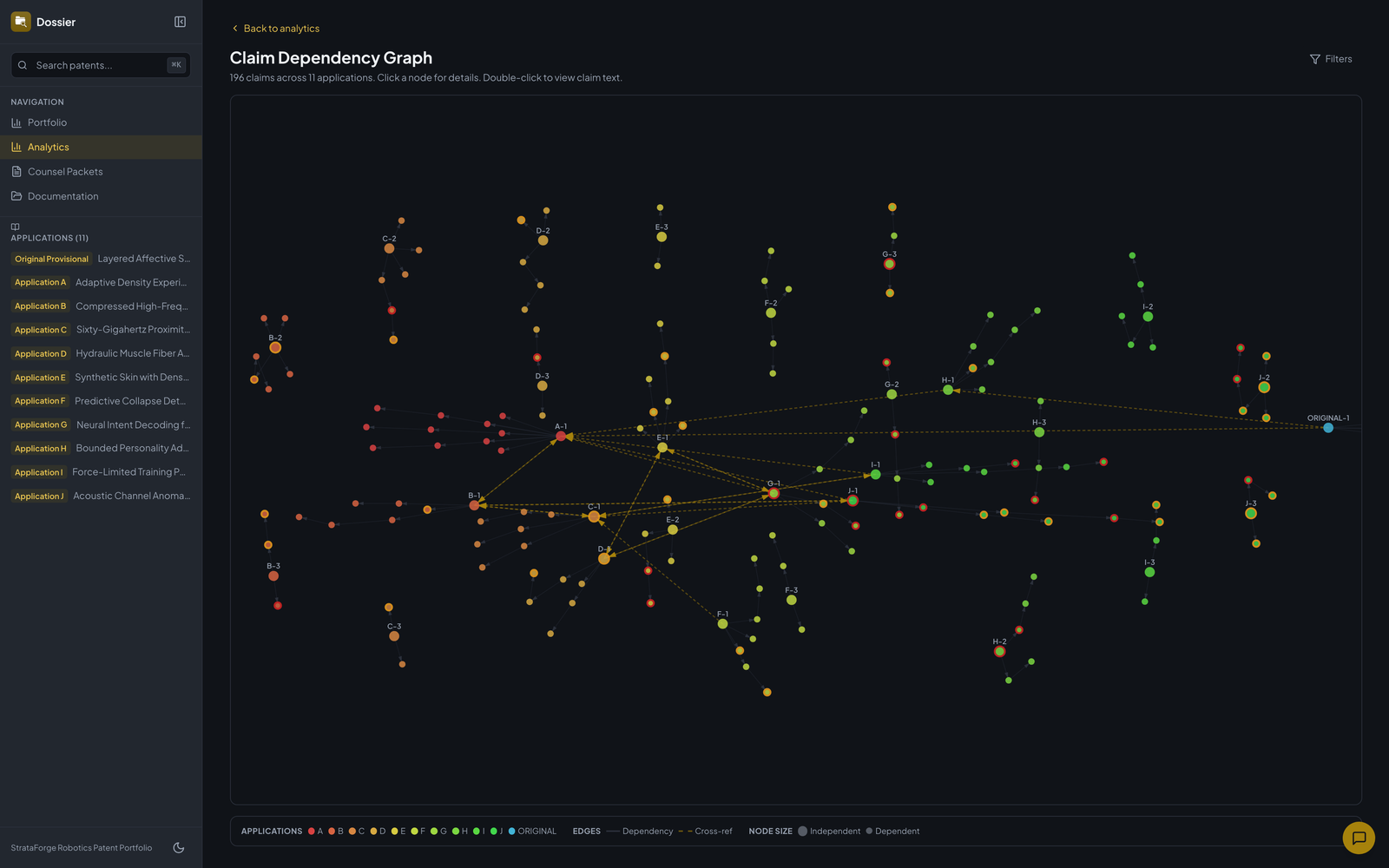Select Application G Neural Intent Decoding row
Screen dimensions: 1389x868
click(101, 424)
